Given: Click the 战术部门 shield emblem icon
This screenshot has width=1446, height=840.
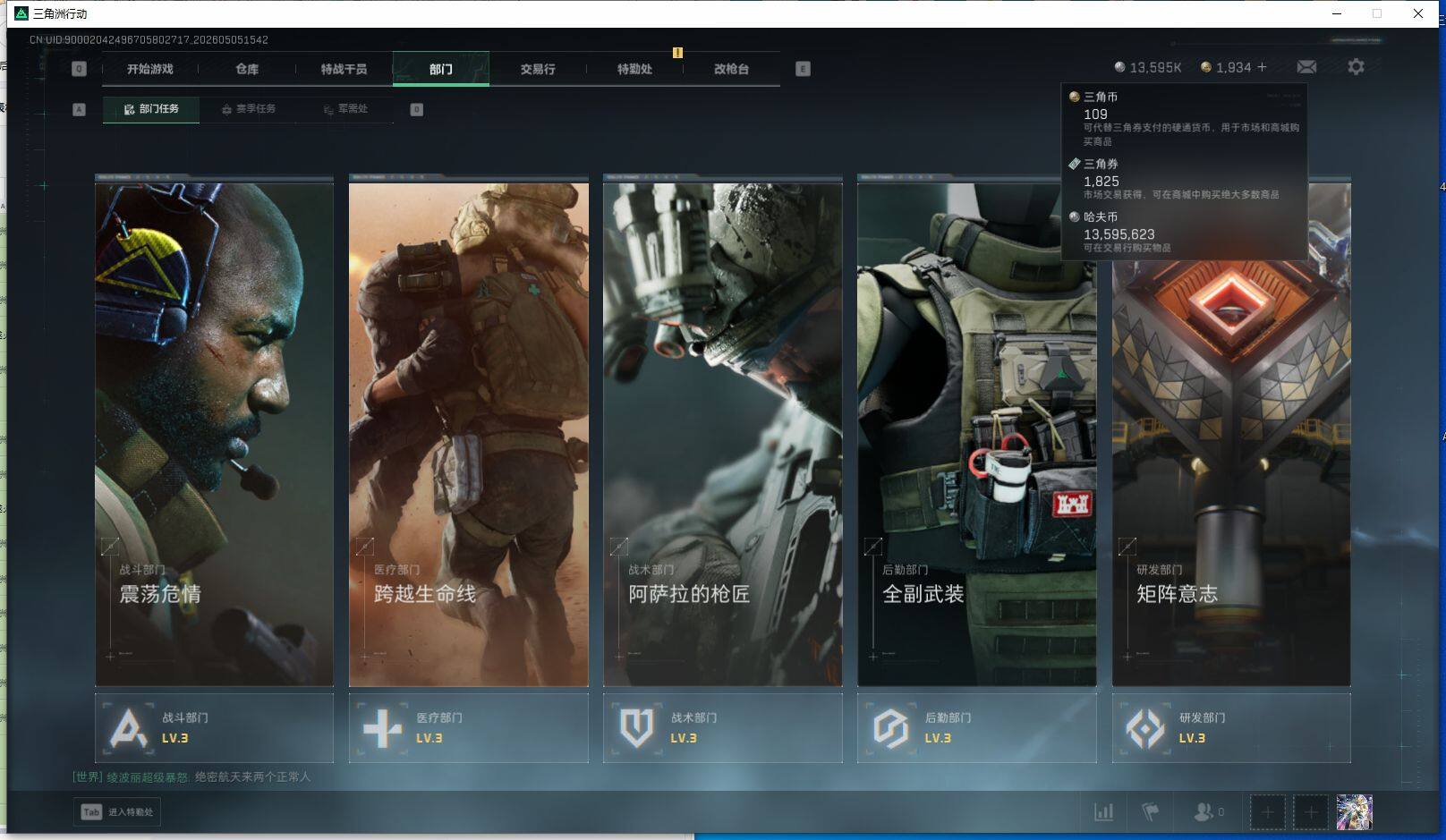Looking at the screenshot, I should (x=636, y=728).
